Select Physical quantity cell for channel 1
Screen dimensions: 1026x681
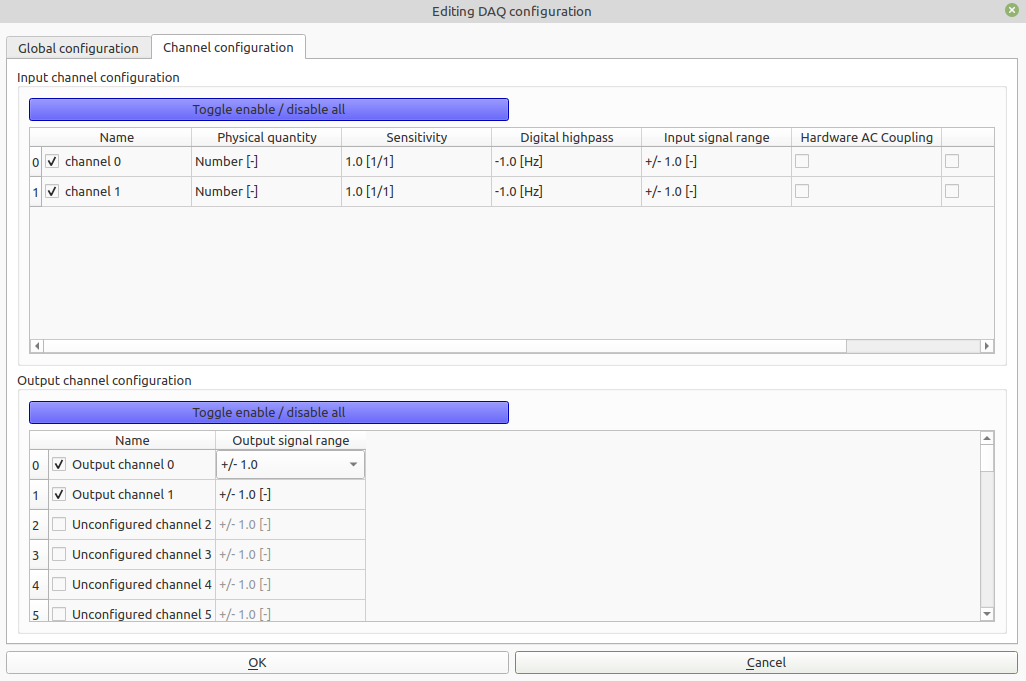pyautogui.click(x=266, y=192)
